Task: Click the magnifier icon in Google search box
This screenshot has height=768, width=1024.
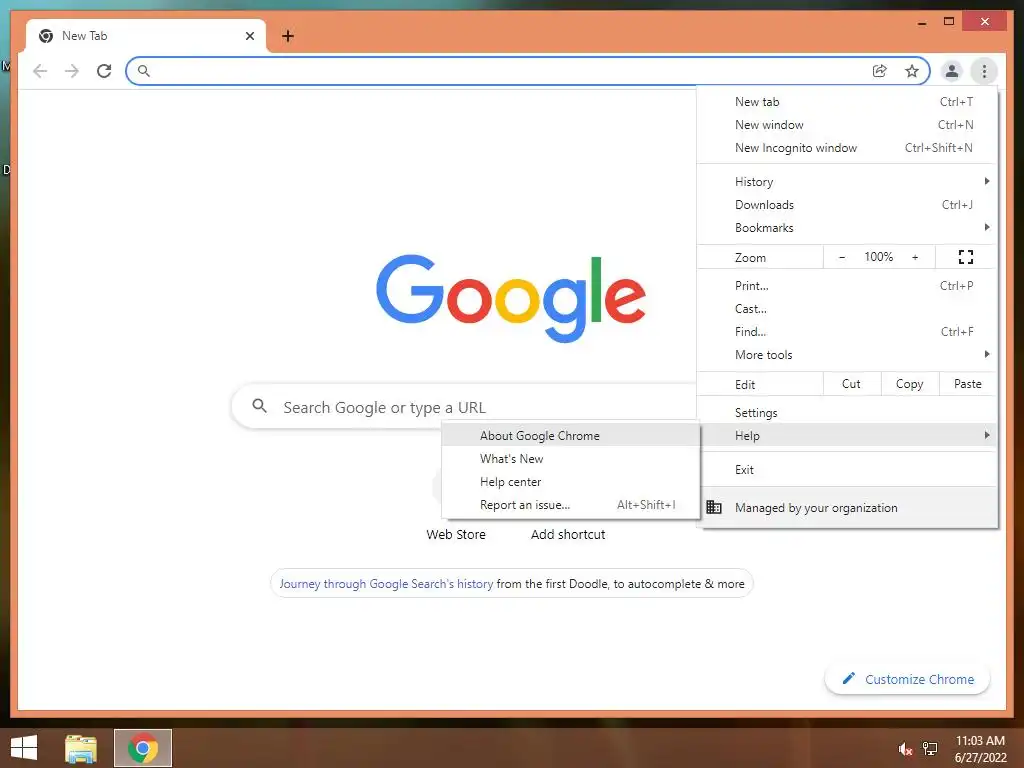Action: click(x=259, y=406)
